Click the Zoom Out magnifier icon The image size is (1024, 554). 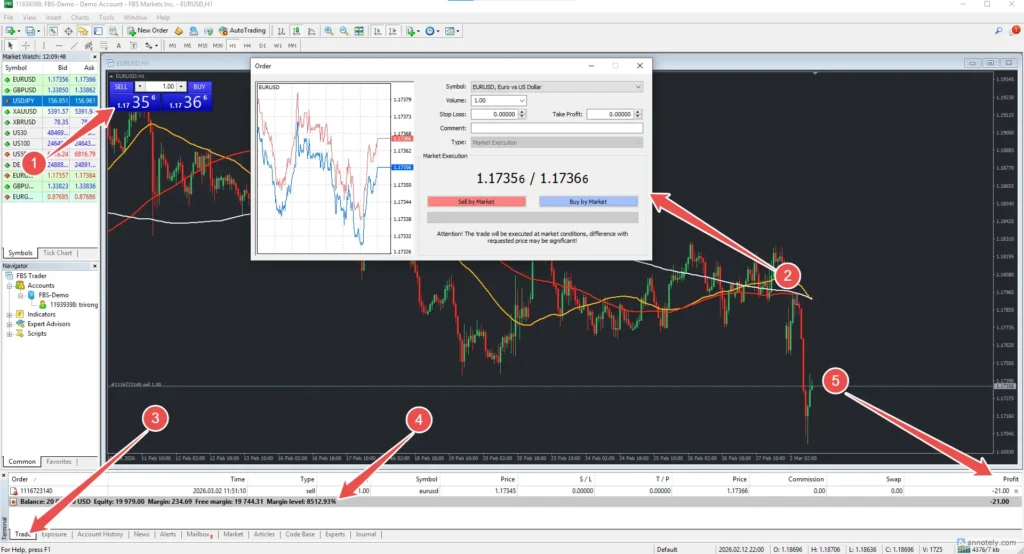(342, 31)
